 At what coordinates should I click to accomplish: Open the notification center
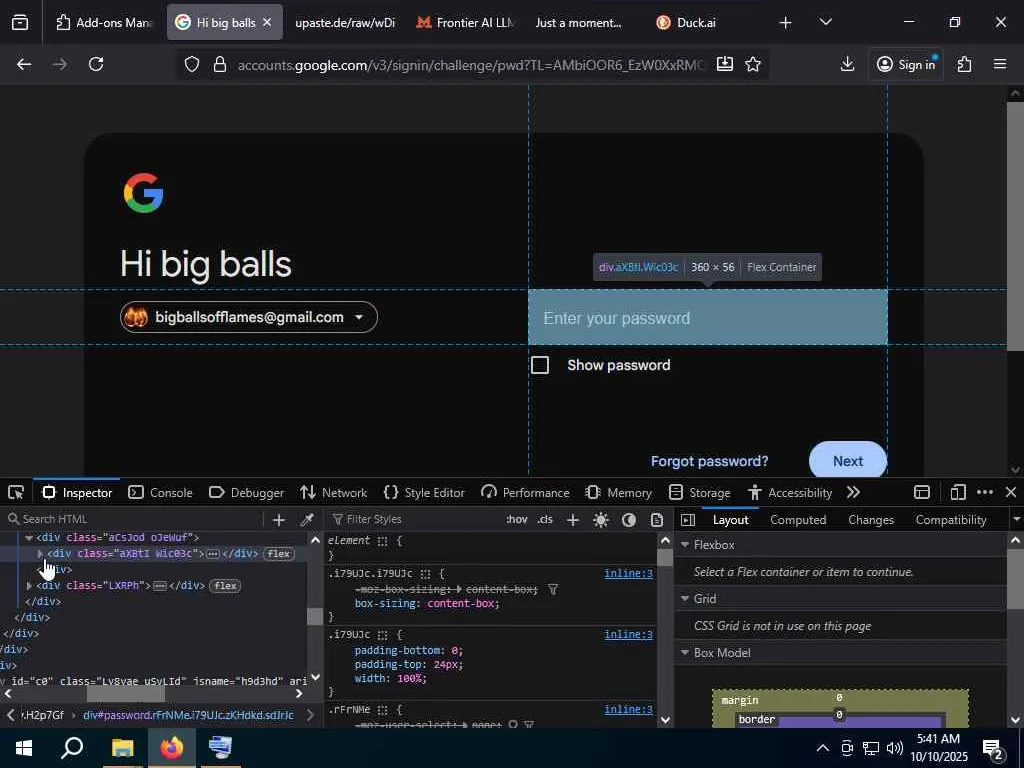993,748
